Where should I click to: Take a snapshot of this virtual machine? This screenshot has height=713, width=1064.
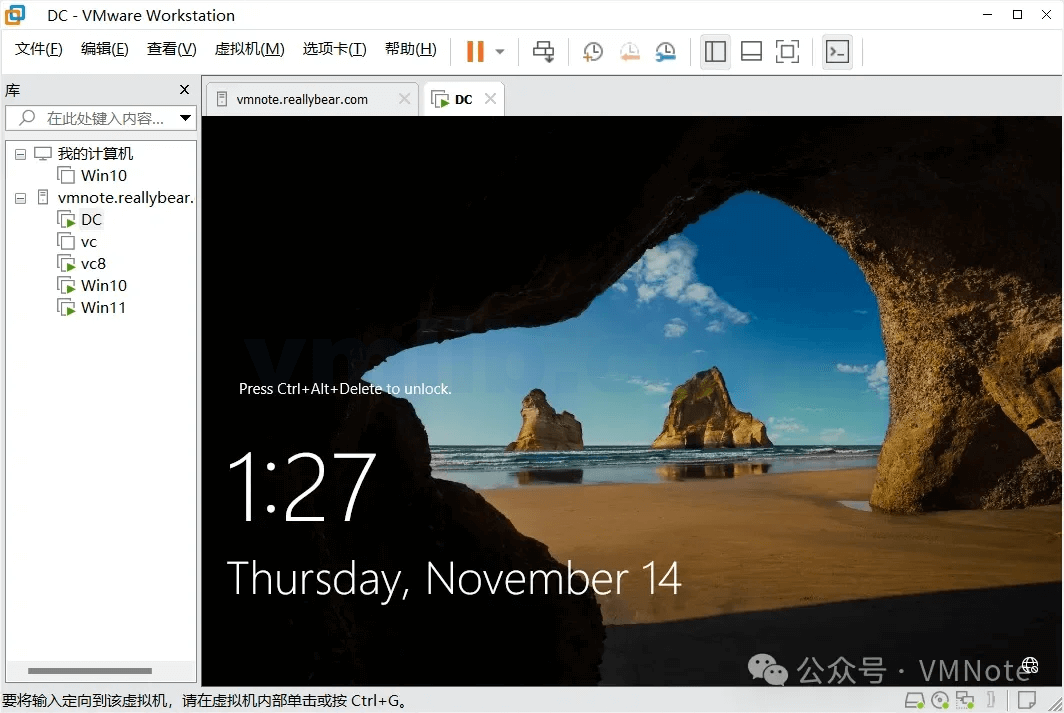[x=592, y=51]
